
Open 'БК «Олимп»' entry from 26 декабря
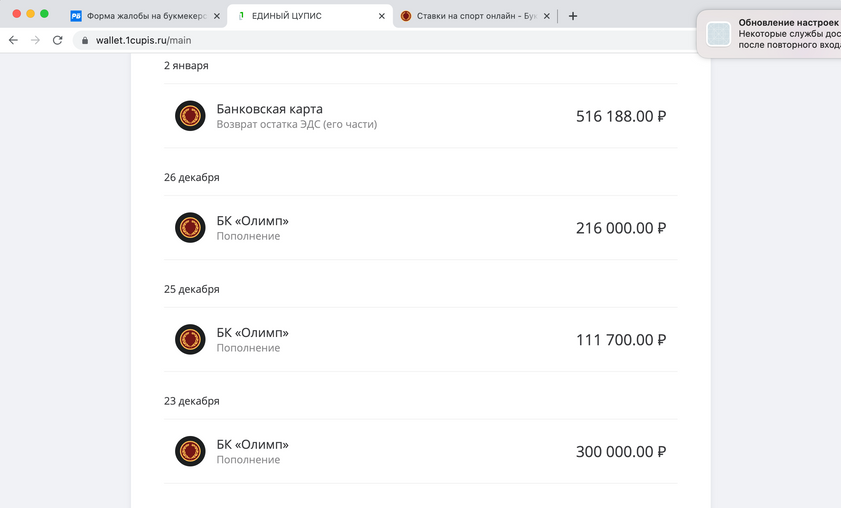pos(420,227)
